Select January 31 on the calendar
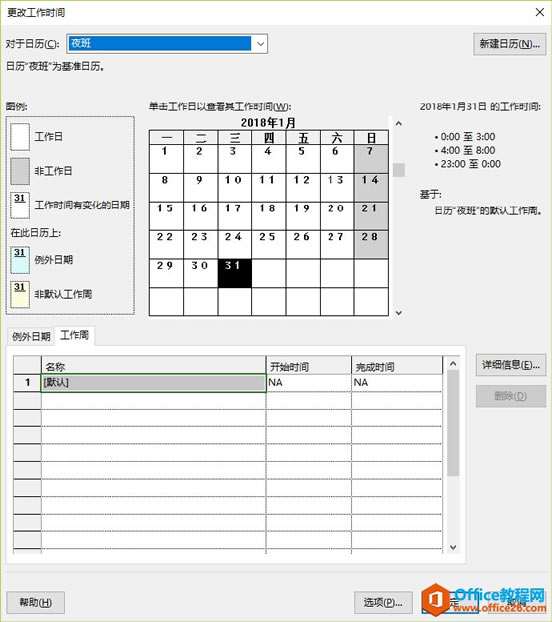Image resolution: width=552 pixels, height=622 pixels. point(235,273)
